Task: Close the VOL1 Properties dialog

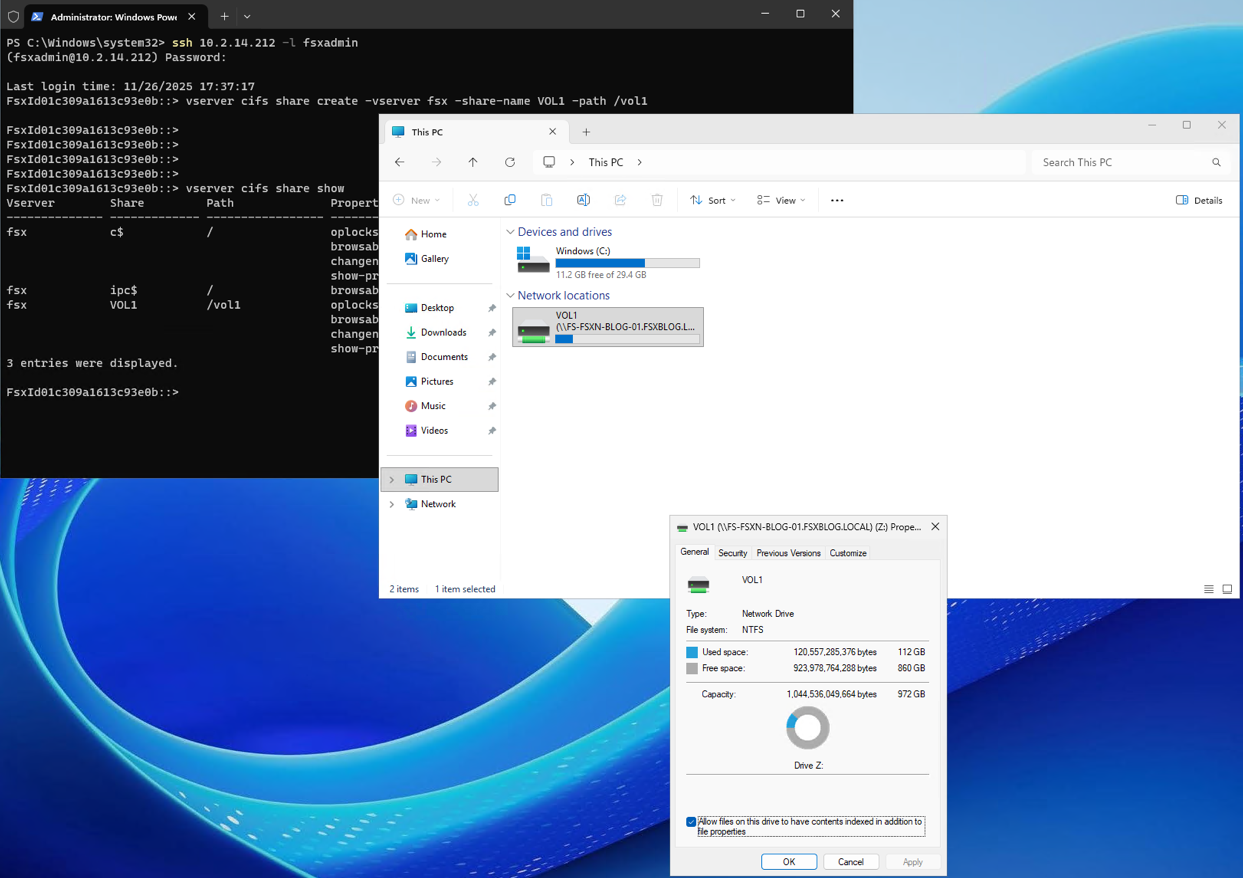Action: [x=935, y=527]
